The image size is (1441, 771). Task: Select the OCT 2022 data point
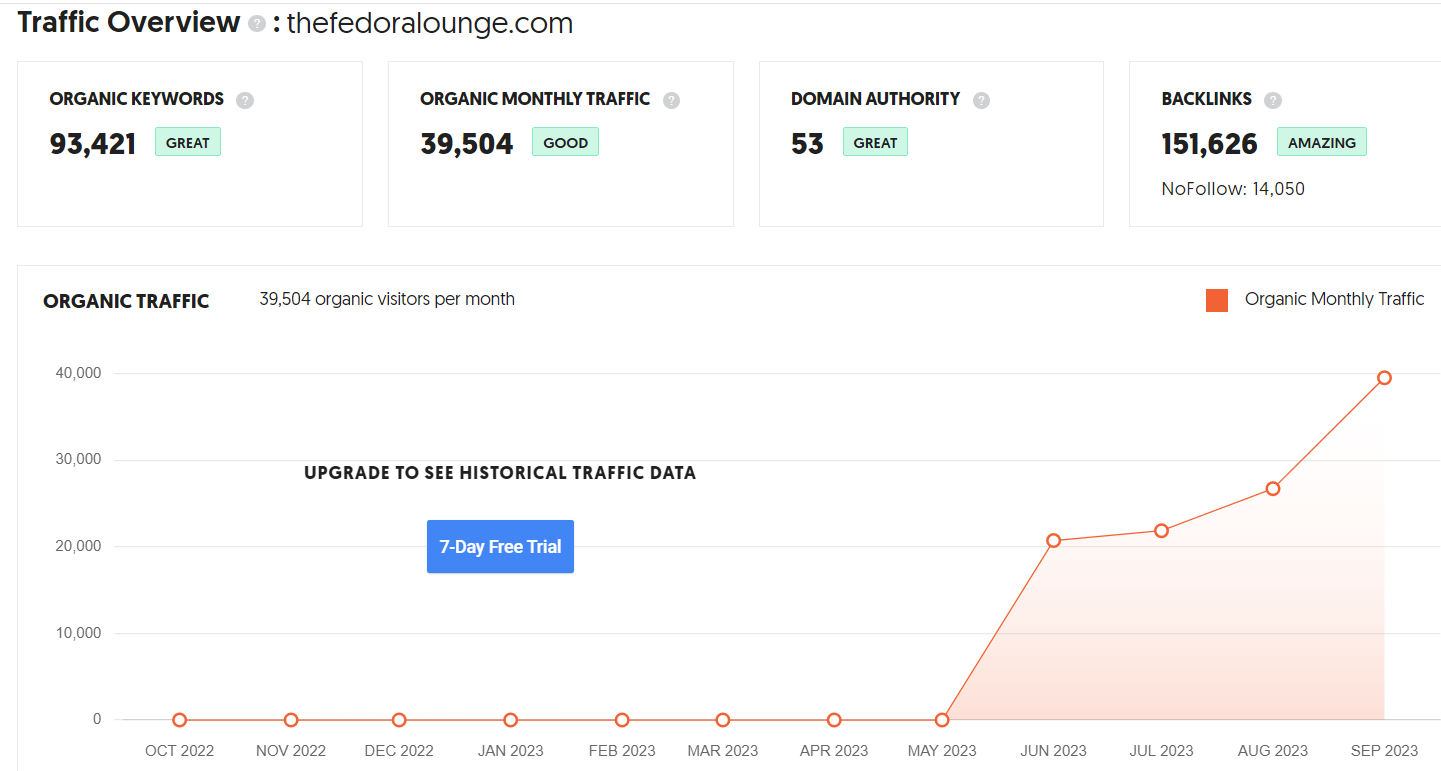point(180,720)
